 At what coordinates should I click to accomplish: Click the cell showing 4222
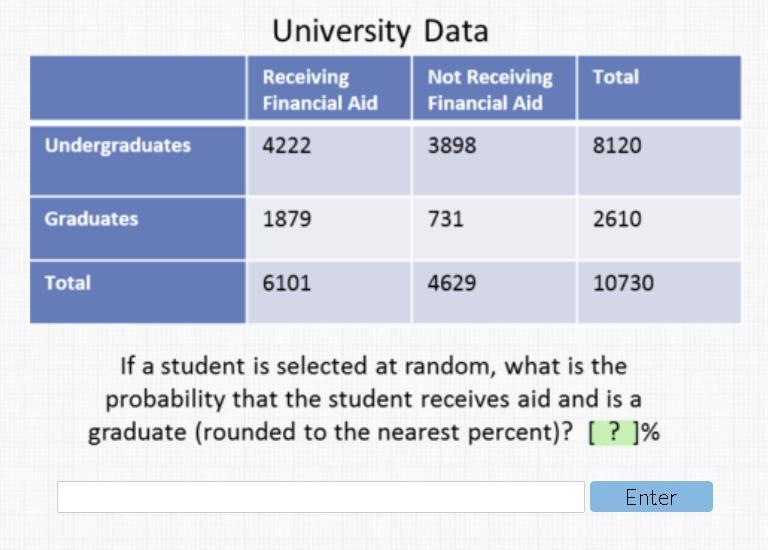coord(287,146)
